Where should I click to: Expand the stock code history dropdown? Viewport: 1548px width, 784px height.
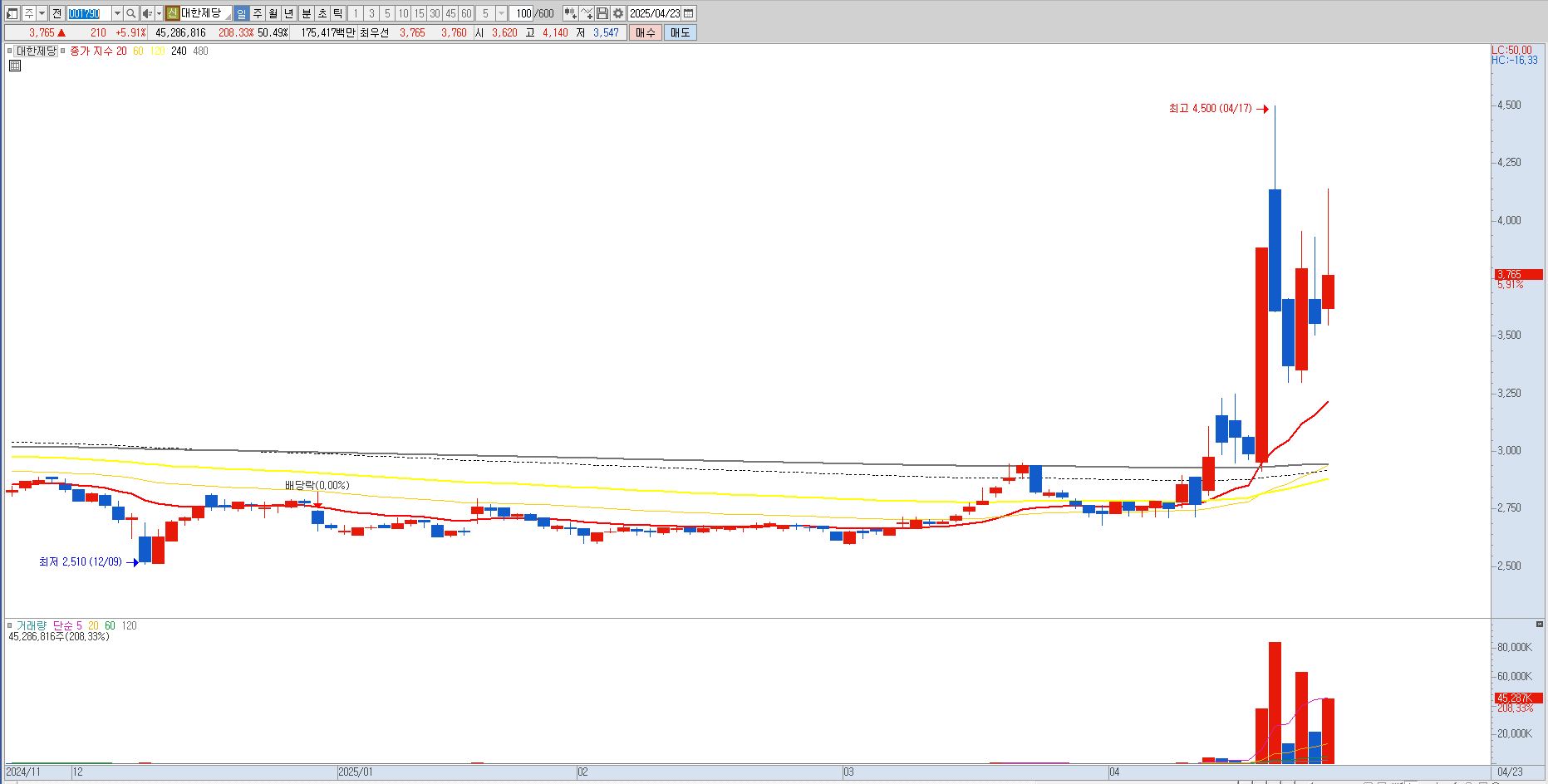117,13
